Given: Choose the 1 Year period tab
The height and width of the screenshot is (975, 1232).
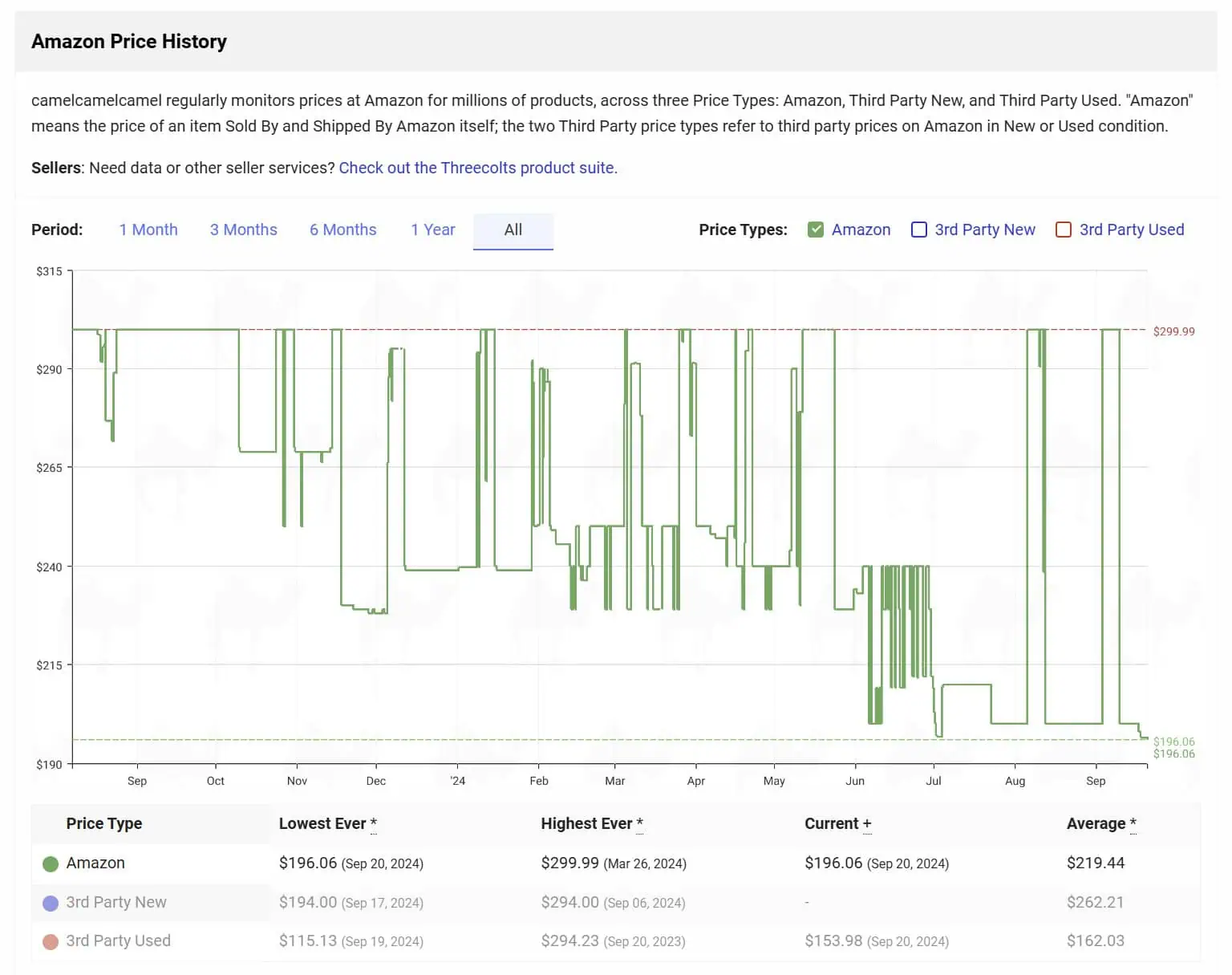Looking at the screenshot, I should point(432,230).
